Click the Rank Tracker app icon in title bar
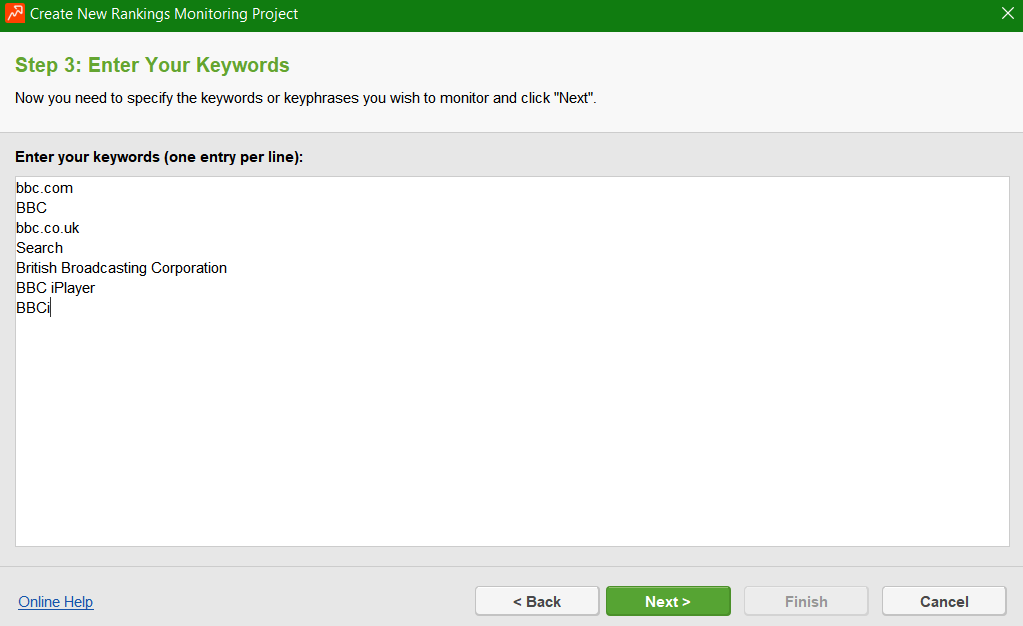This screenshot has height=626, width=1023. pyautogui.click(x=15, y=15)
